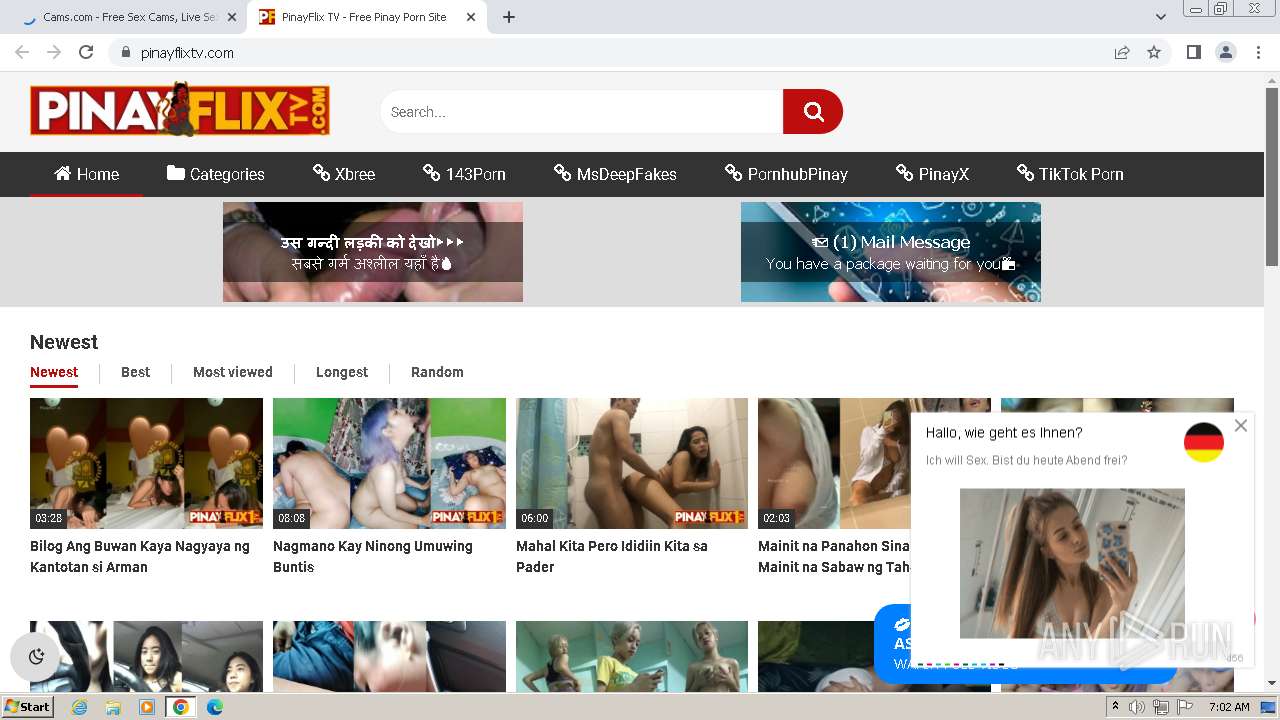The width and height of the screenshot is (1280, 720).
Task: Click the browser forward arrow
Action: point(54,52)
